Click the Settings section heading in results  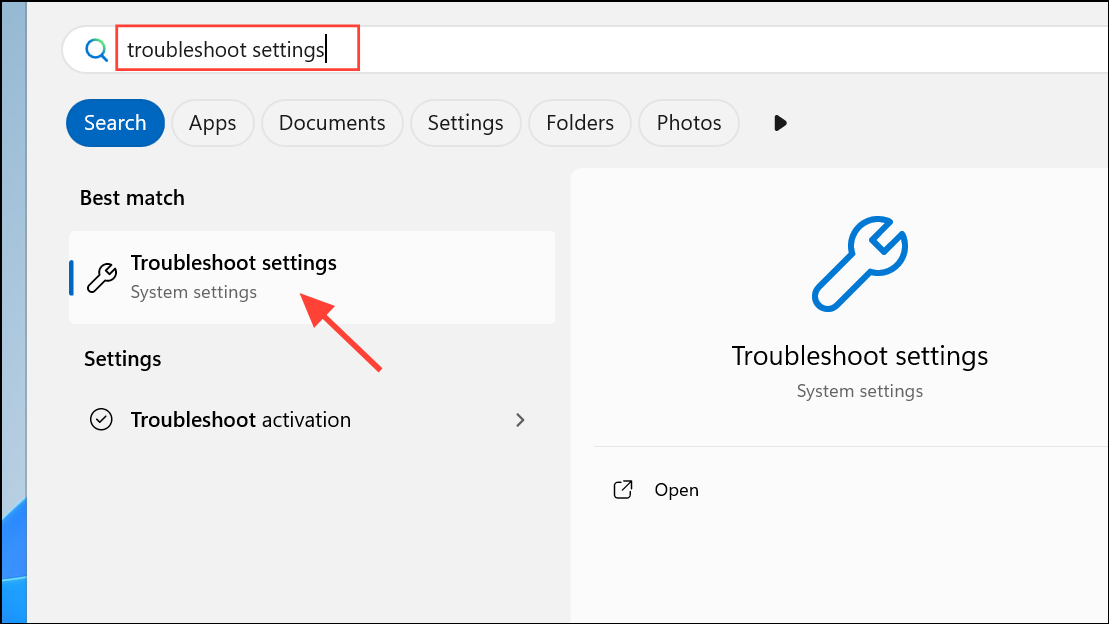coord(122,358)
